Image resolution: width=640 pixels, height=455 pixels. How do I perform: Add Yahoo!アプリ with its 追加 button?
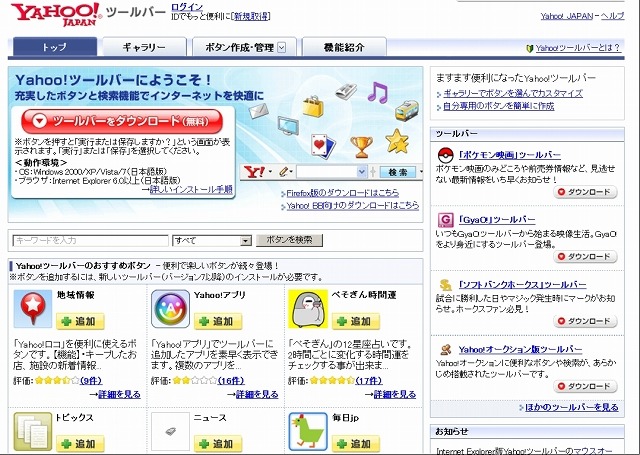point(218,322)
